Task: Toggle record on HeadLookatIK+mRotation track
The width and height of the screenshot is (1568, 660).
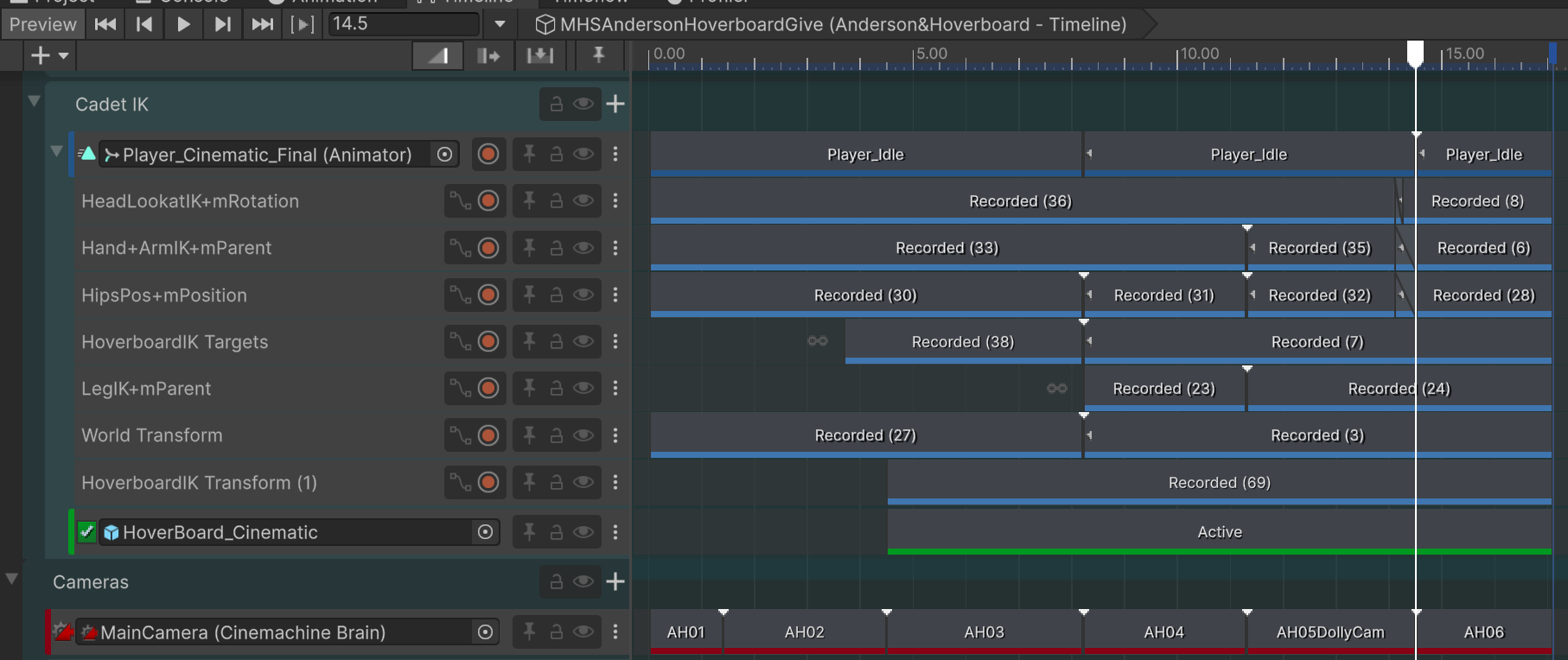Action: 488,201
